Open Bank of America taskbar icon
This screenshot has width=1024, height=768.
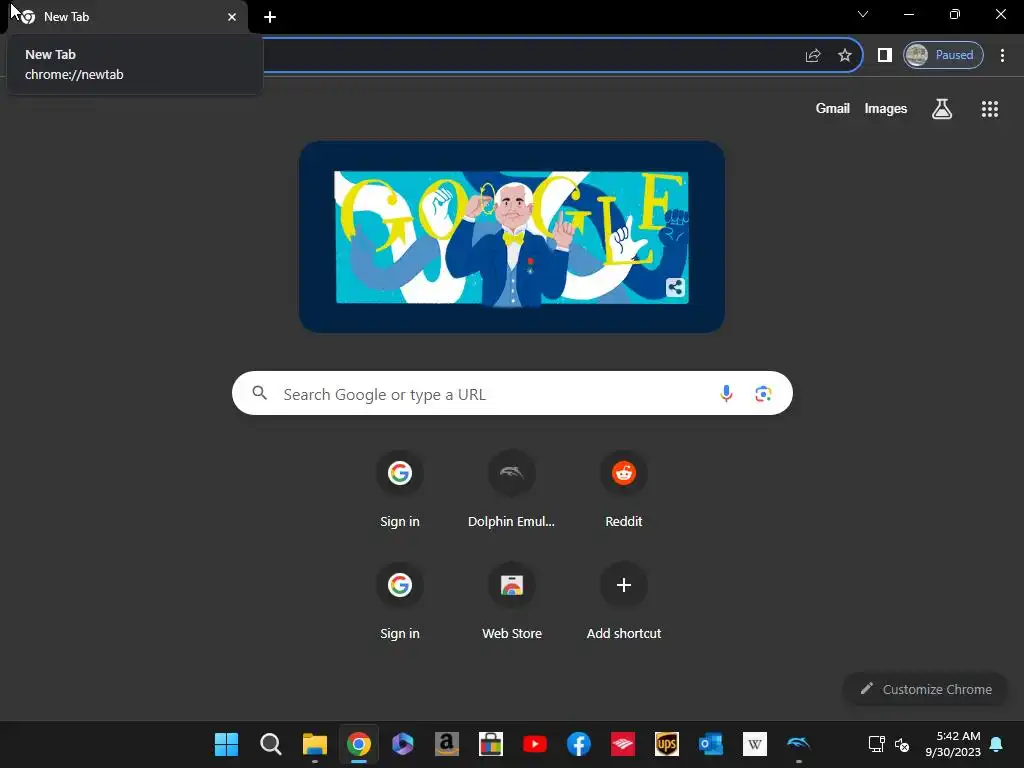tap(622, 744)
